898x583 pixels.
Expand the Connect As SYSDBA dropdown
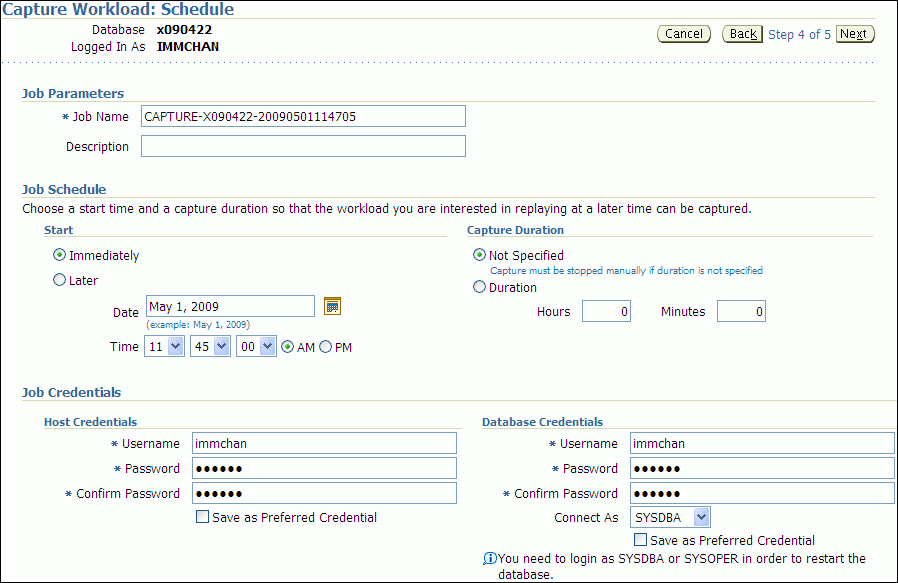(671, 517)
